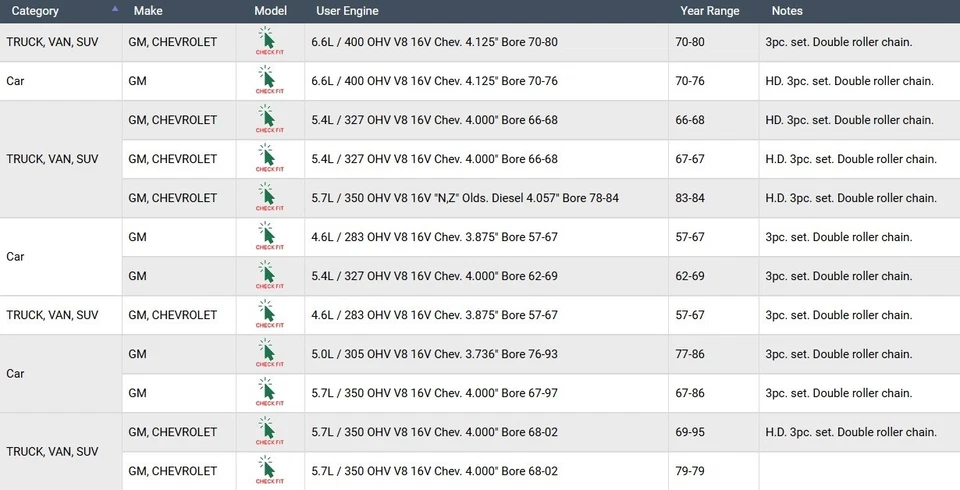Click Check Fit for the 67-67 year range row
The width and height of the screenshot is (960, 490).
coord(266,159)
